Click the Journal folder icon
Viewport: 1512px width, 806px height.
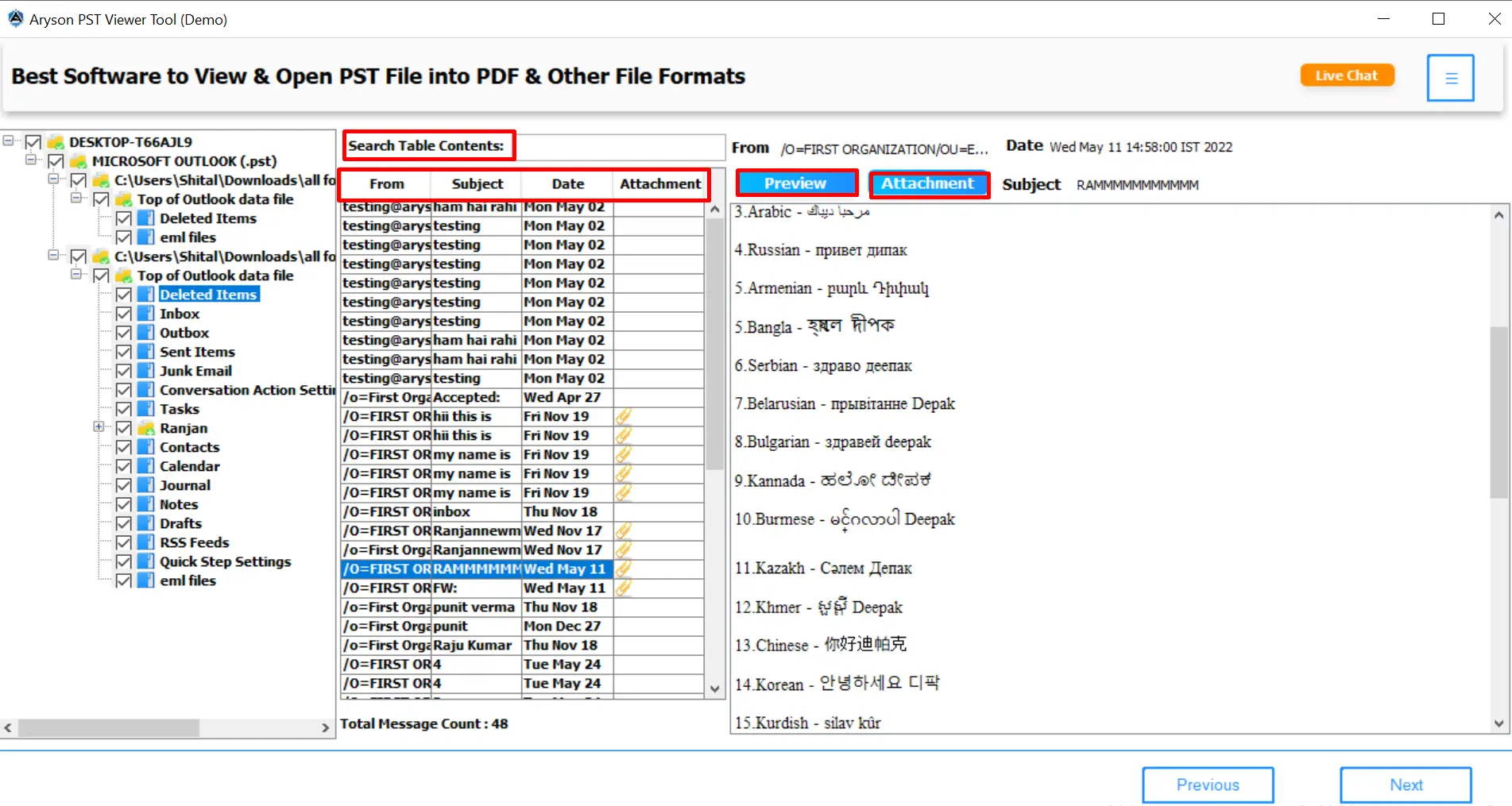pyautogui.click(x=147, y=484)
